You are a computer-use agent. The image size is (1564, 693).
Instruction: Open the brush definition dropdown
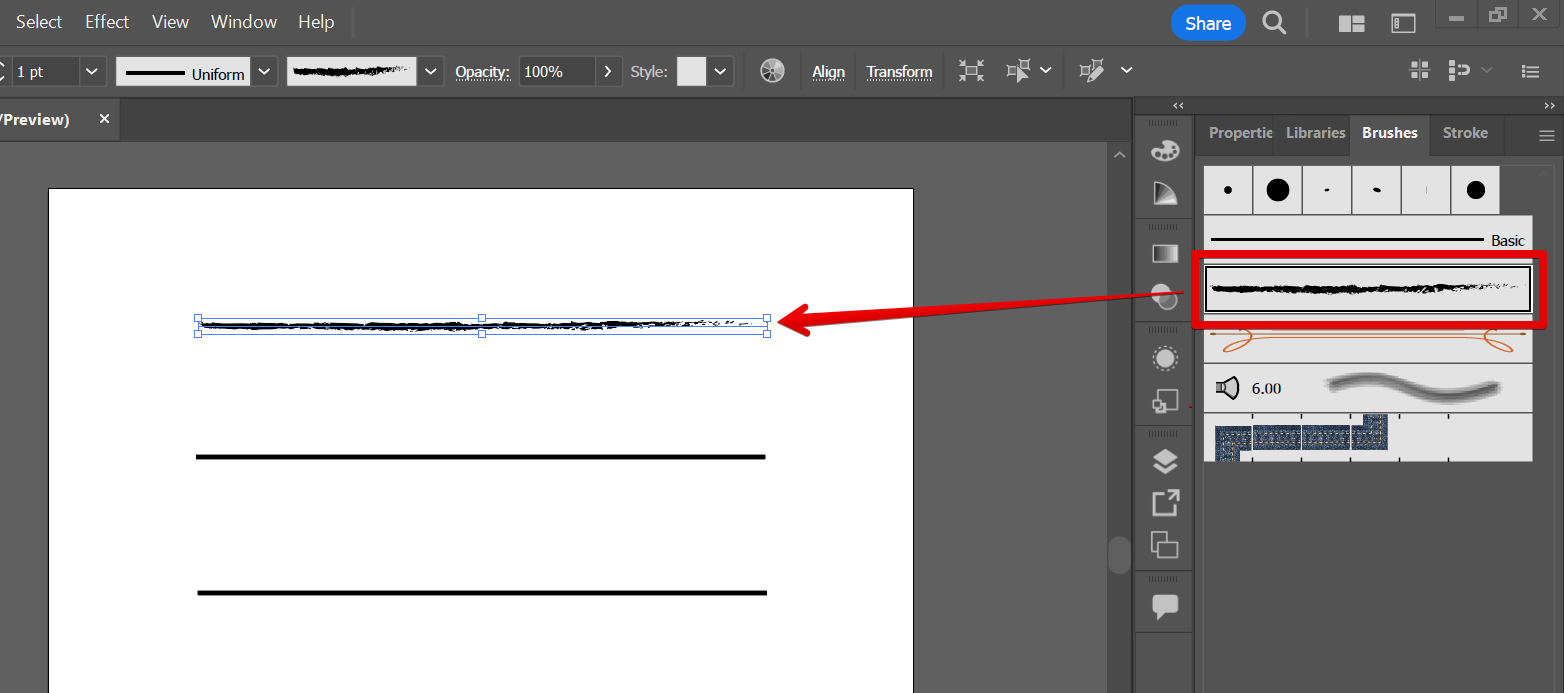pos(431,71)
